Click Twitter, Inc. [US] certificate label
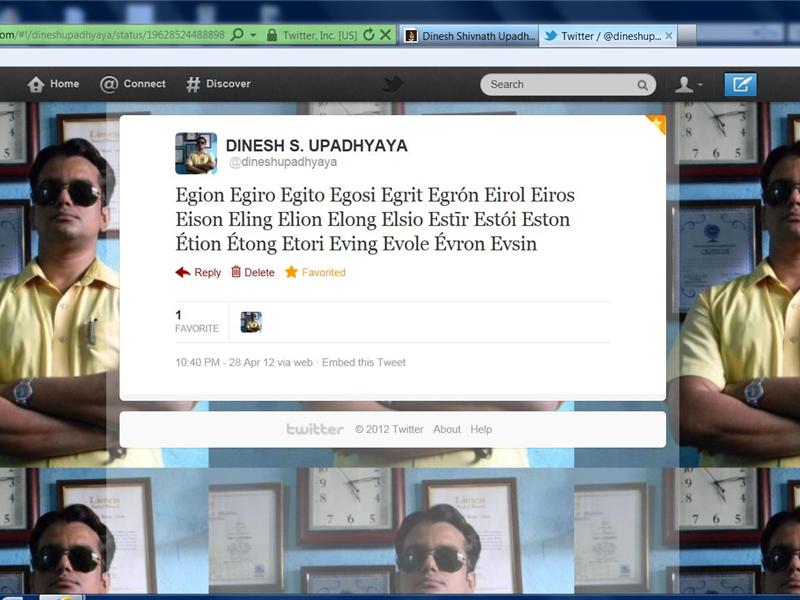 tap(320, 35)
